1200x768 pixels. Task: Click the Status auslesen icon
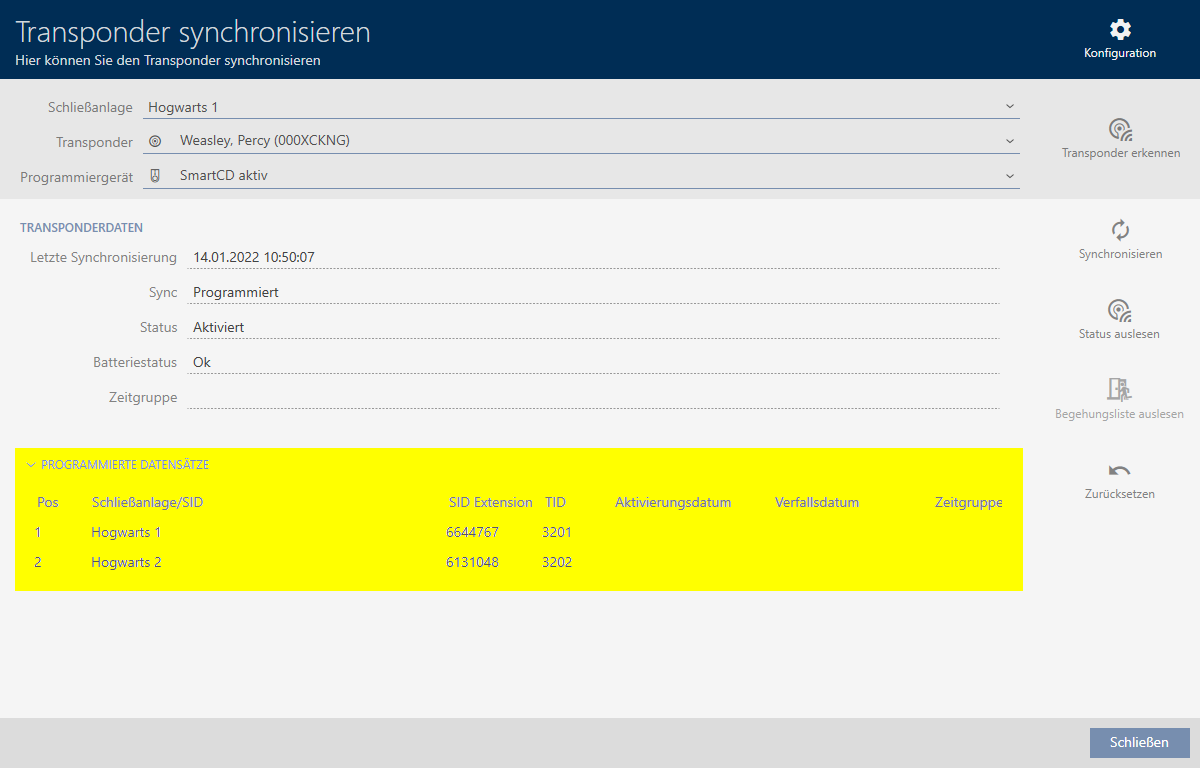tap(1119, 310)
